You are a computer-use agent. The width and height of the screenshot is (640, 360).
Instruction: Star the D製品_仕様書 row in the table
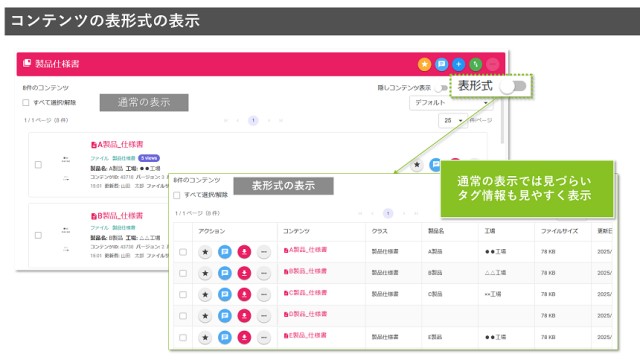(205, 316)
